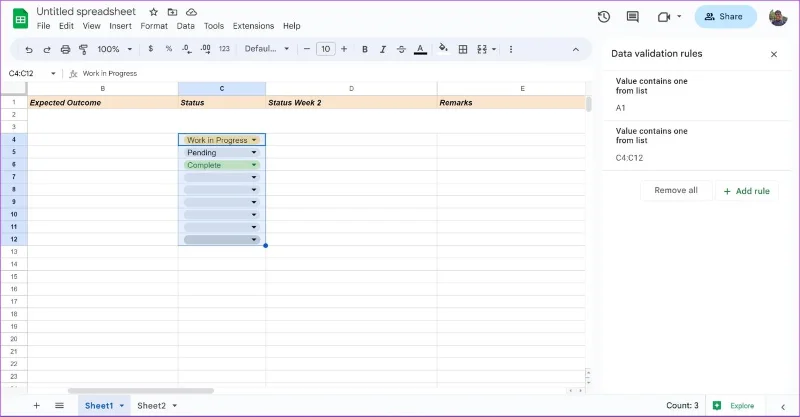The width and height of the screenshot is (800, 417).
Task: Click the Remarks header cell
Action: [x=511, y=103]
